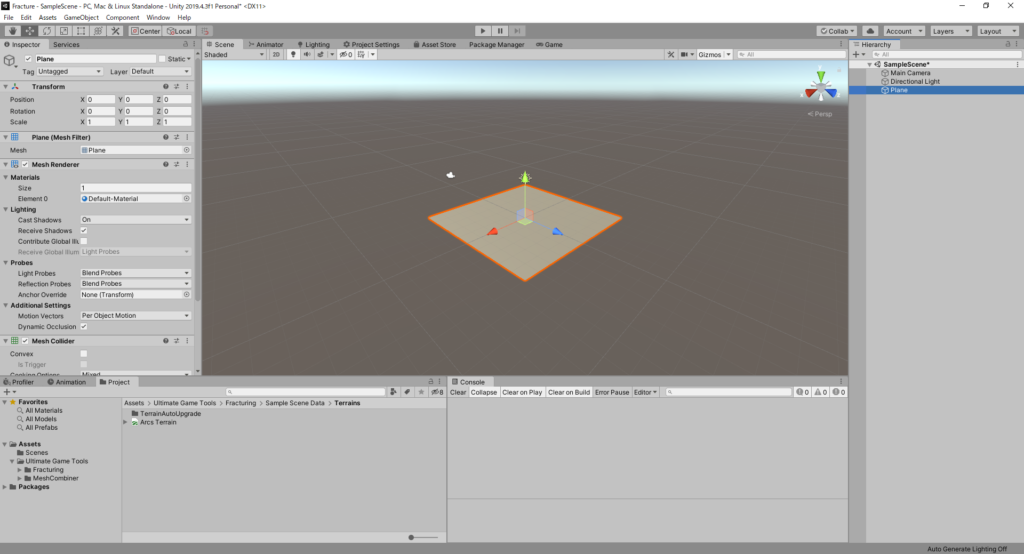Toggle hidden objects visibility counter
The width and height of the screenshot is (1024, 554).
346,55
